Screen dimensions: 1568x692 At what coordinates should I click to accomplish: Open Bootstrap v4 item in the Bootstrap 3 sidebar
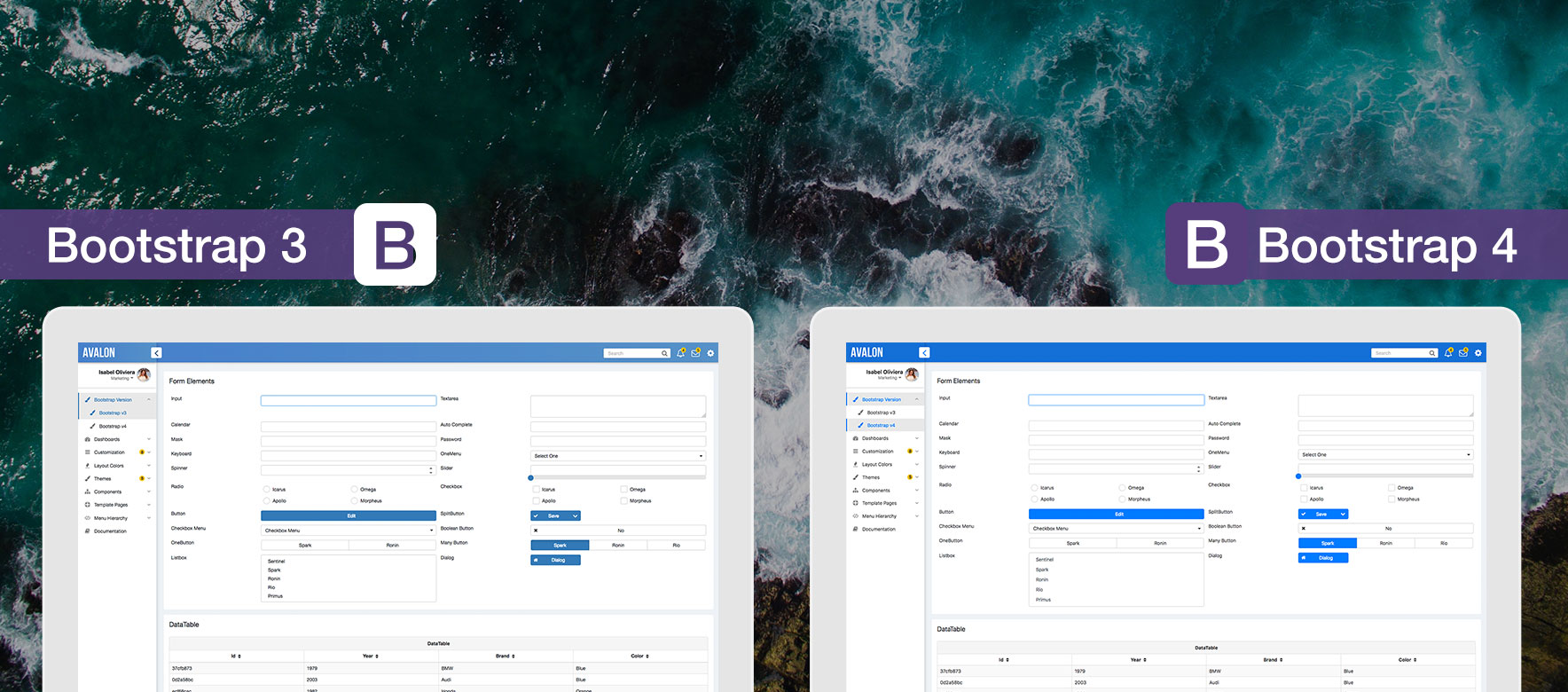(112, 426)
